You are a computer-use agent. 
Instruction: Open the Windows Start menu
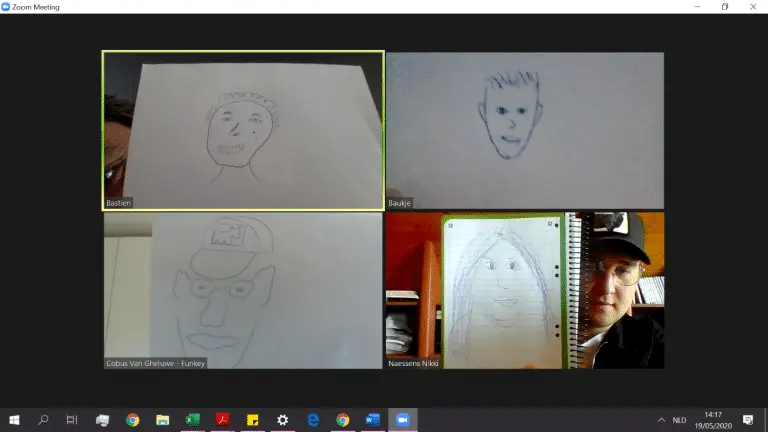coord(14,420)
